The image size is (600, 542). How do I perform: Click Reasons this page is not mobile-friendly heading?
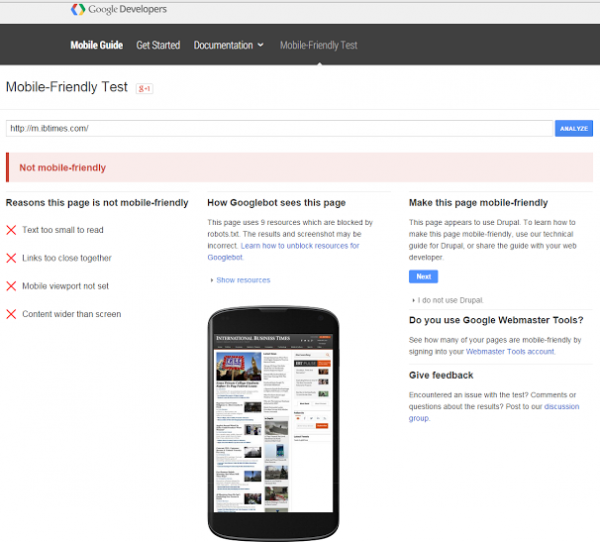pos(97,203)
